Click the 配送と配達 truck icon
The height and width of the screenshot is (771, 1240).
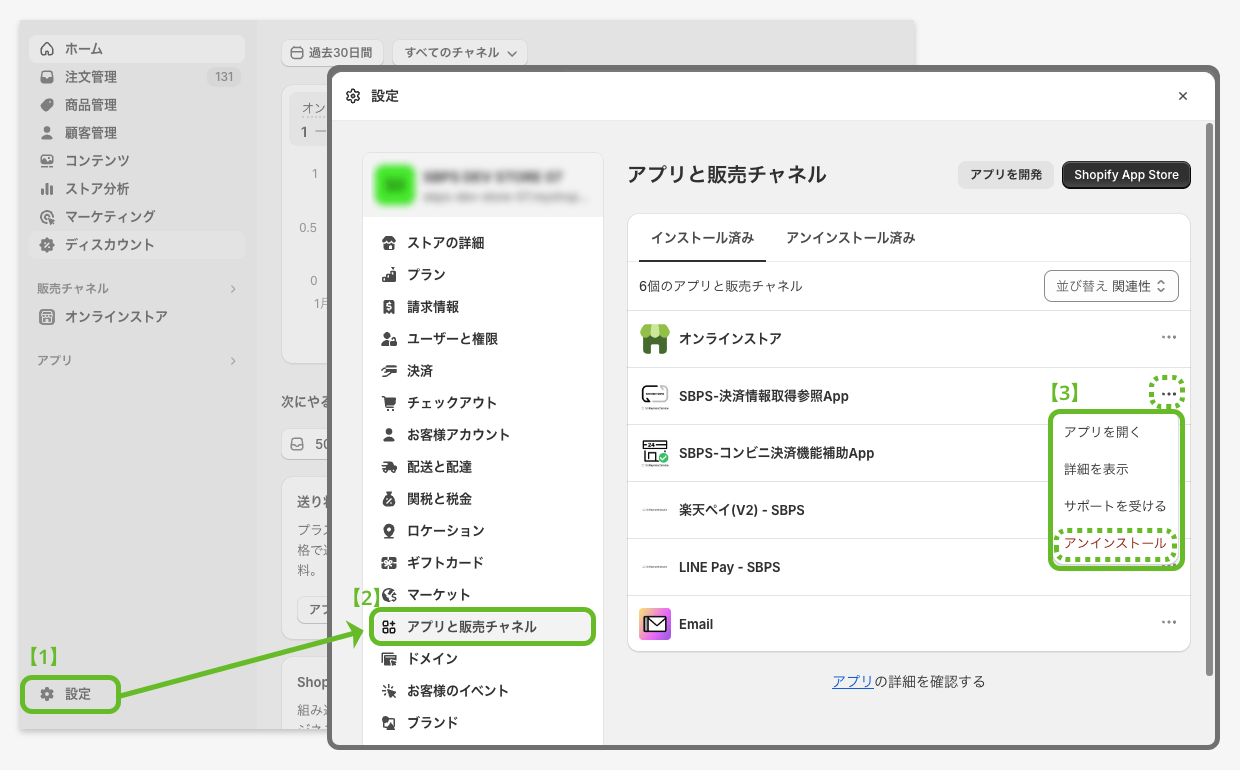(x=389, y=467)
